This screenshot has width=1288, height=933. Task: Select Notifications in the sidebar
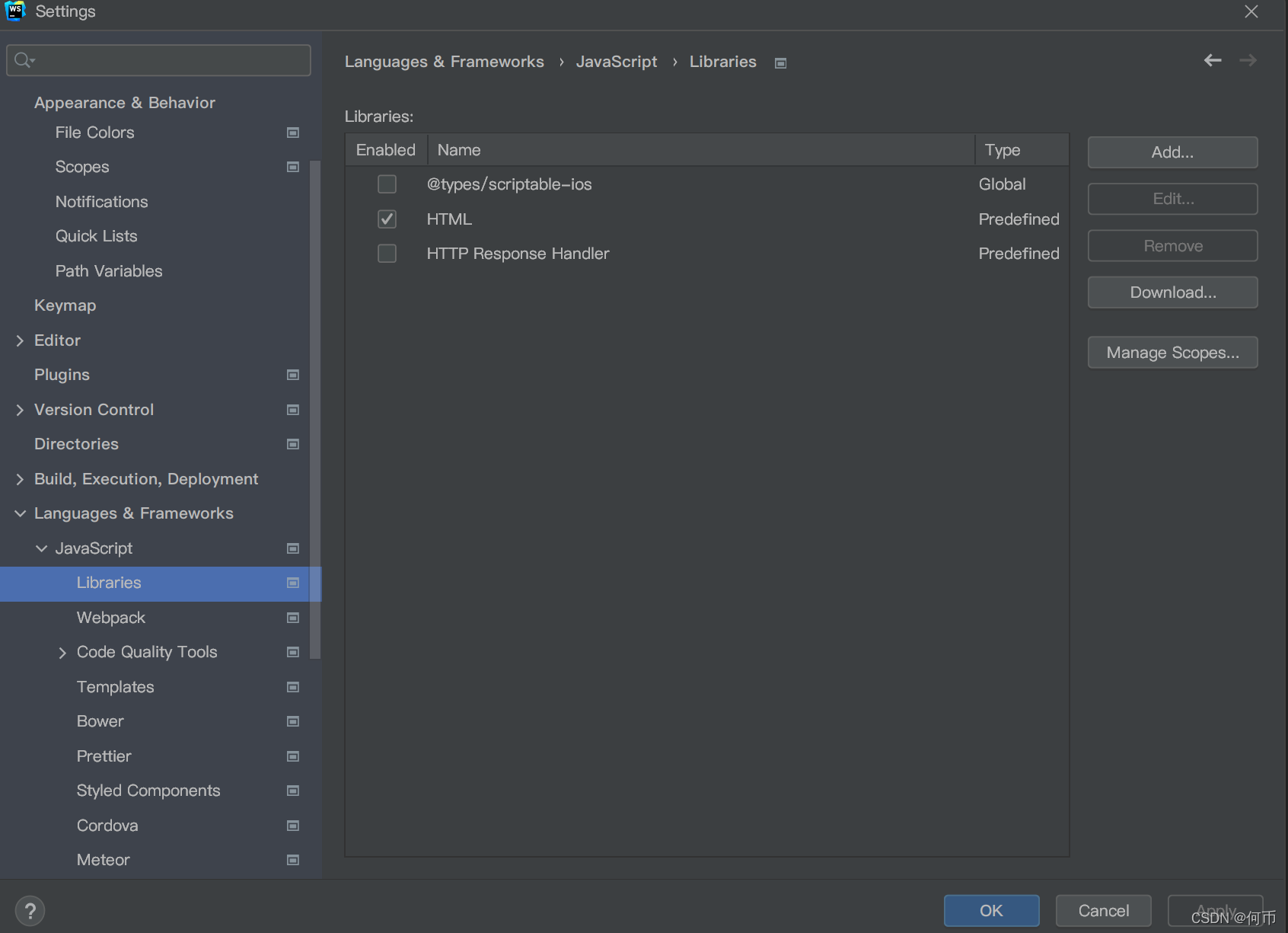click(102, 202)
